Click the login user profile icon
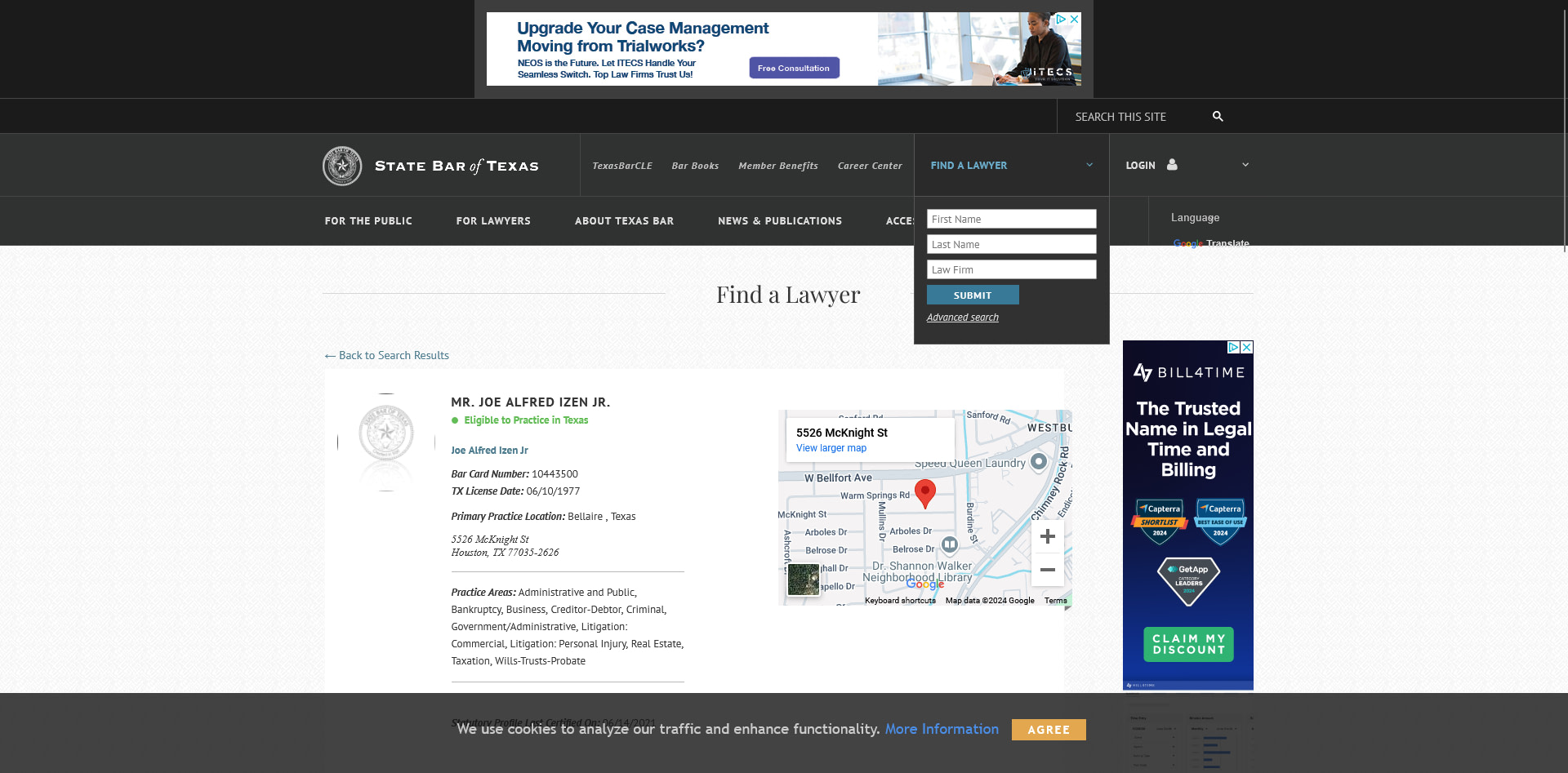The height and width of the screenshot is (773, 1568). (1172, 165)
